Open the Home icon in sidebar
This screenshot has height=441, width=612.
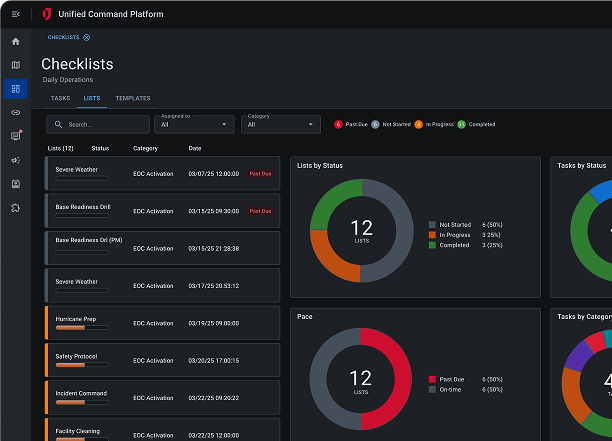(x=15, y=41)
